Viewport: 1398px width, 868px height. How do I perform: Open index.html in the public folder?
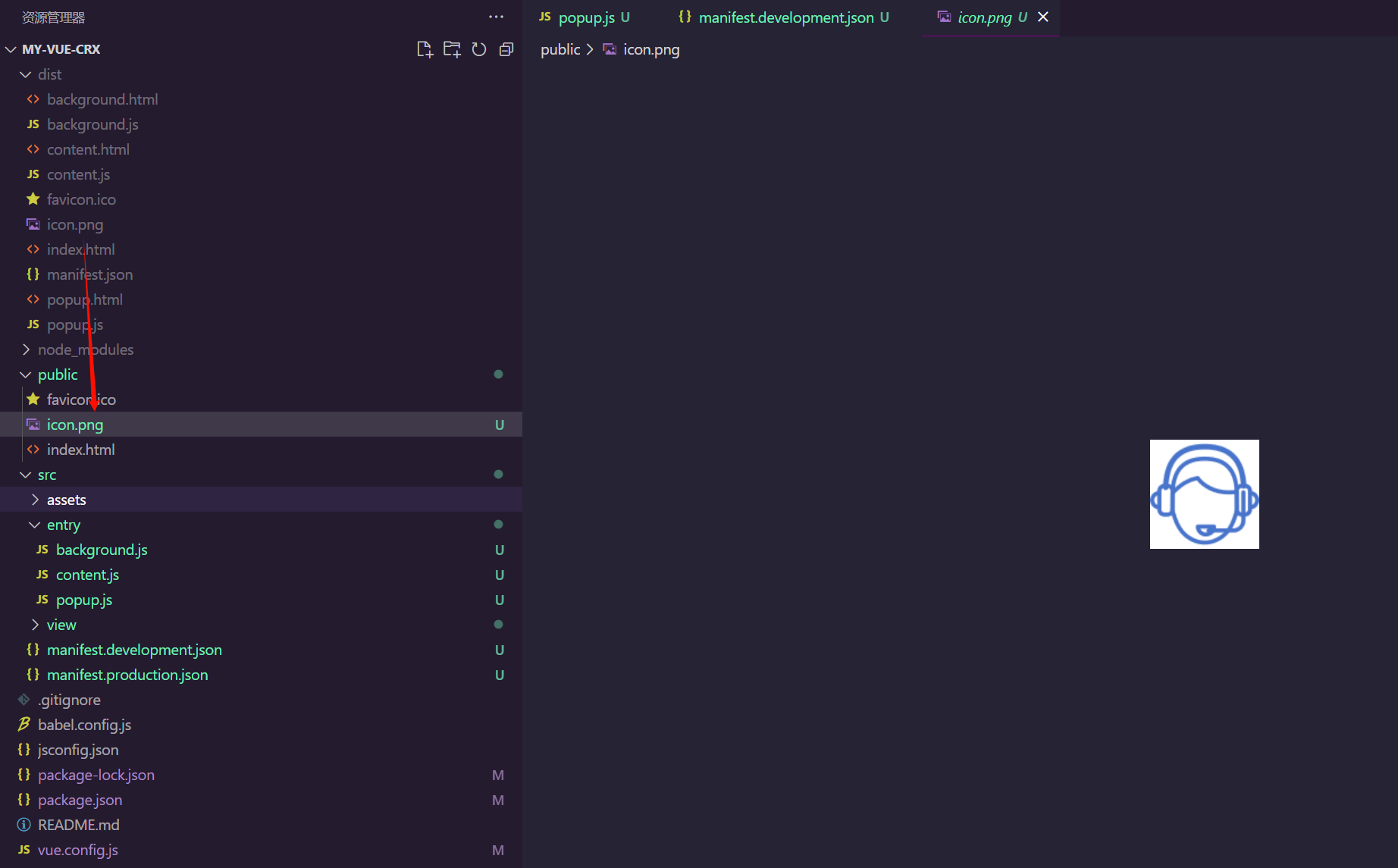[x=81, y=450]
